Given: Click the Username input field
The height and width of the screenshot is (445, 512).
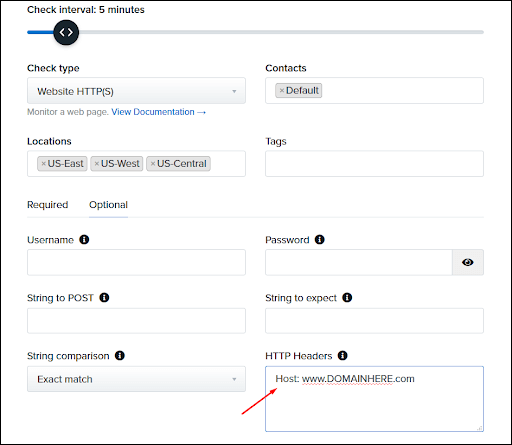Looking at the screenshot, I should pos(136,262).
